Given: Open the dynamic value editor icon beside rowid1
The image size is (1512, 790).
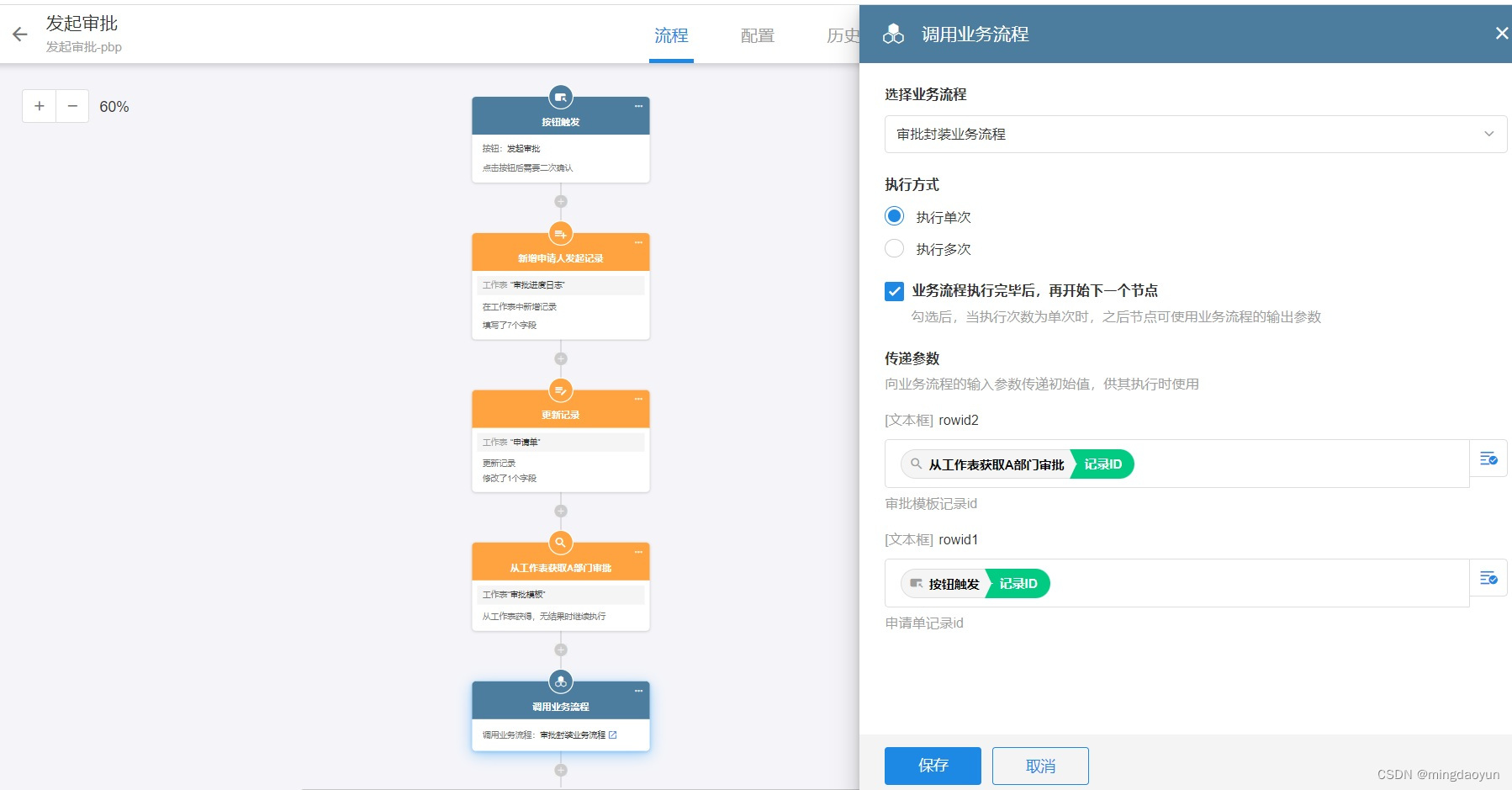Looking at the screenshot, I should coord(1489,578).
